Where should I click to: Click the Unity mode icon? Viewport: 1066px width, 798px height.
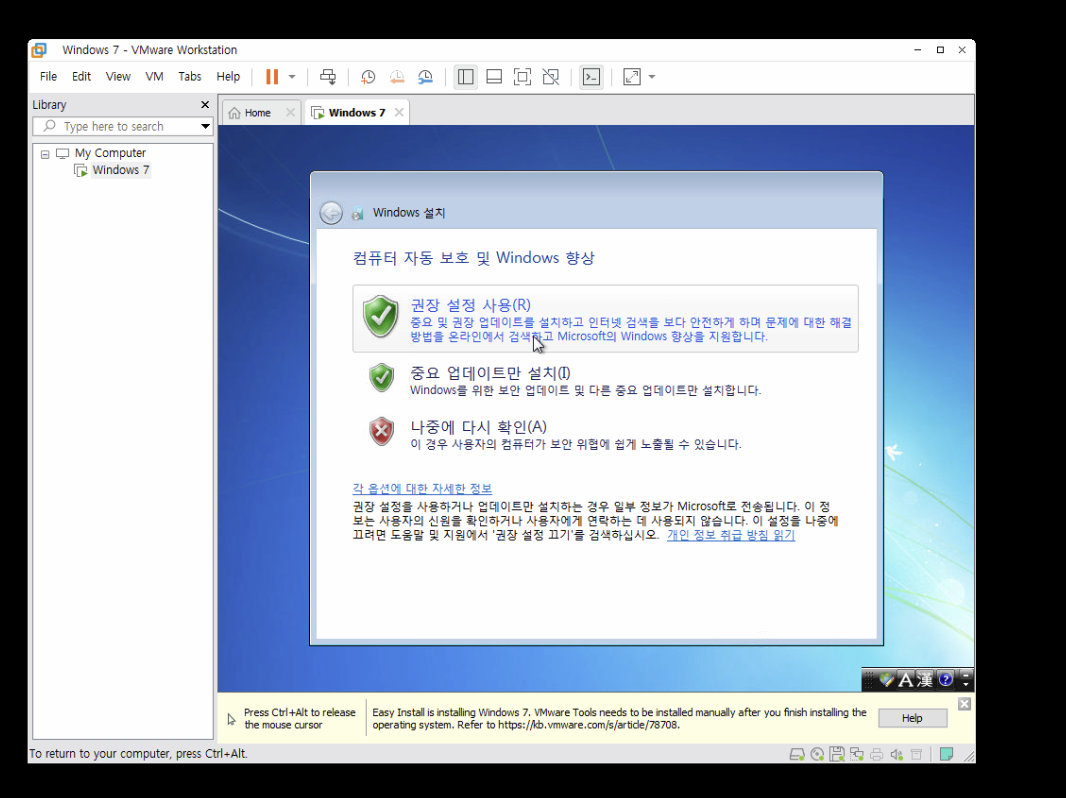[x=551, y=77]
